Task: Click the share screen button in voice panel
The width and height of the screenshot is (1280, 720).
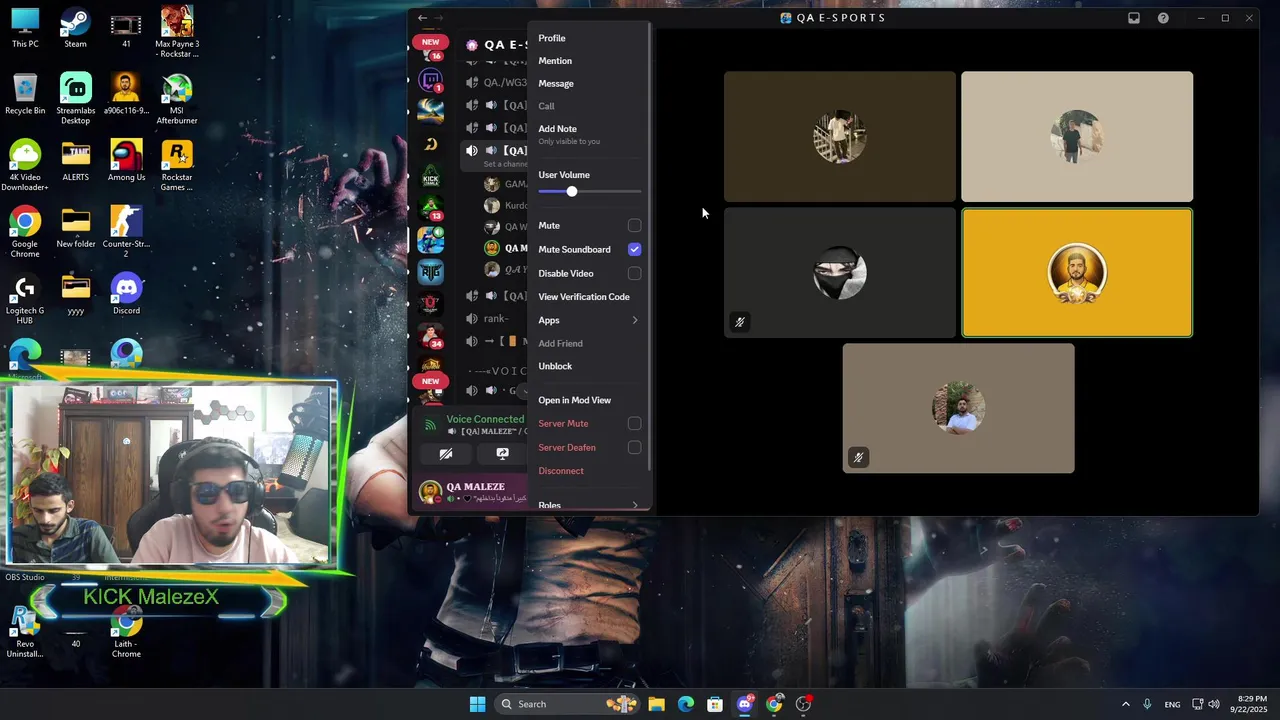Action: (x=502, y=454)
